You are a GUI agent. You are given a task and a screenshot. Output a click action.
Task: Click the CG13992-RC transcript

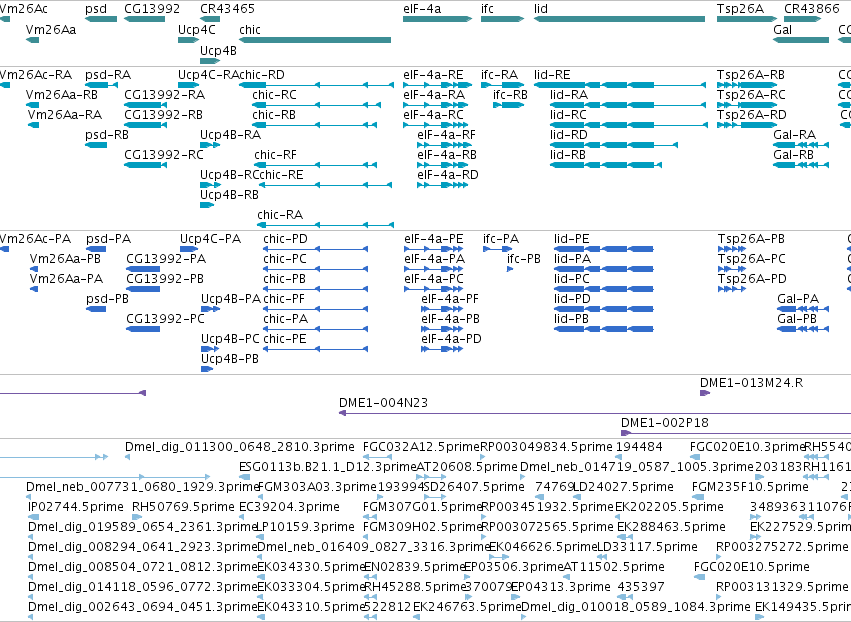(x=143, y=165)
